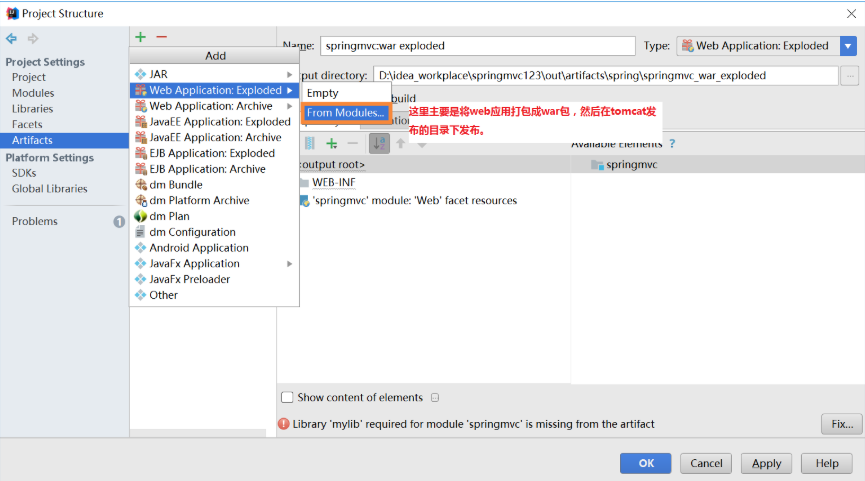Click Available Elements help question mark
Screen dimensions: 865x481
672,143
